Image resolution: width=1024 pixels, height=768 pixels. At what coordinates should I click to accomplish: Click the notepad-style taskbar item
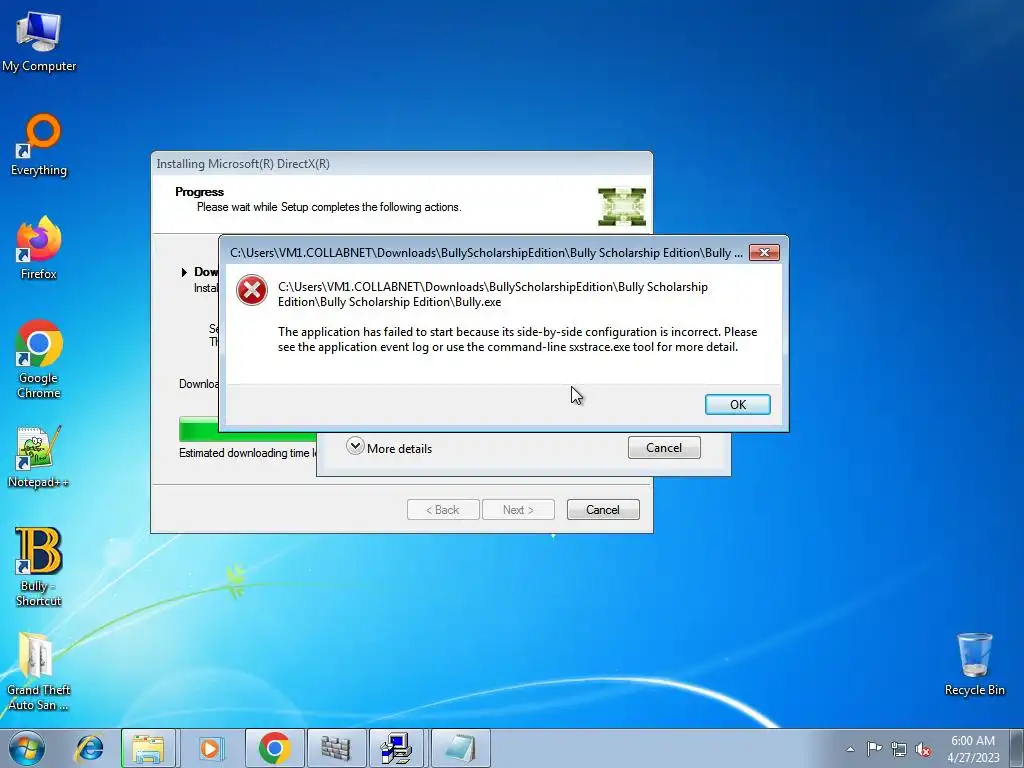point(460,748)
